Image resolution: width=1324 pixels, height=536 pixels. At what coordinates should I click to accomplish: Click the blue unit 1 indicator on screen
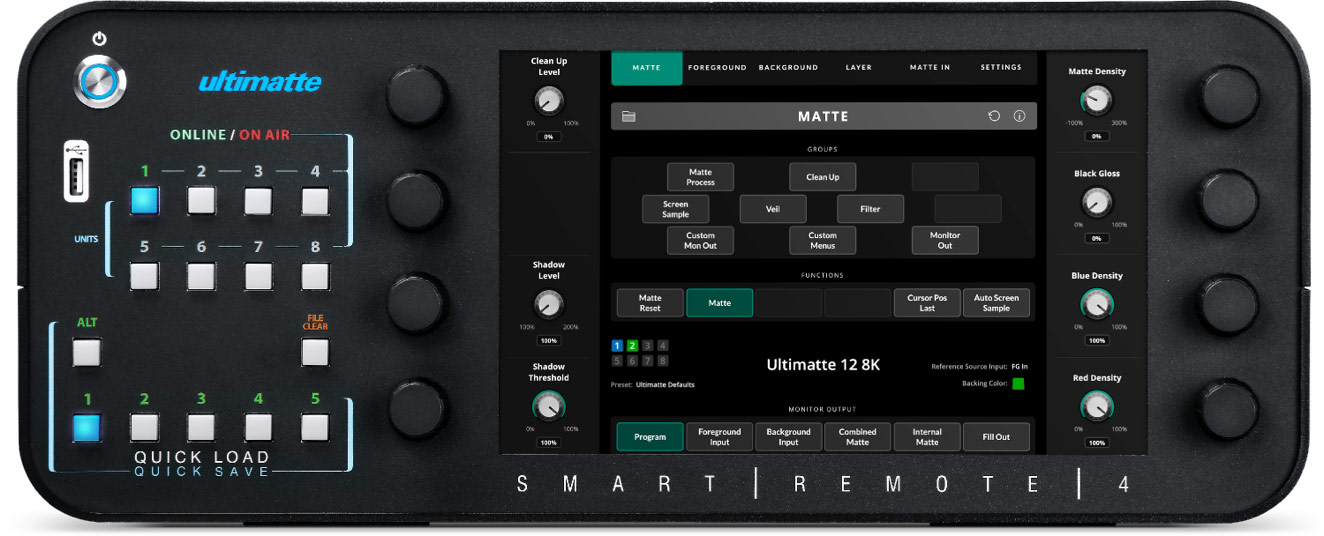[617, 346]
